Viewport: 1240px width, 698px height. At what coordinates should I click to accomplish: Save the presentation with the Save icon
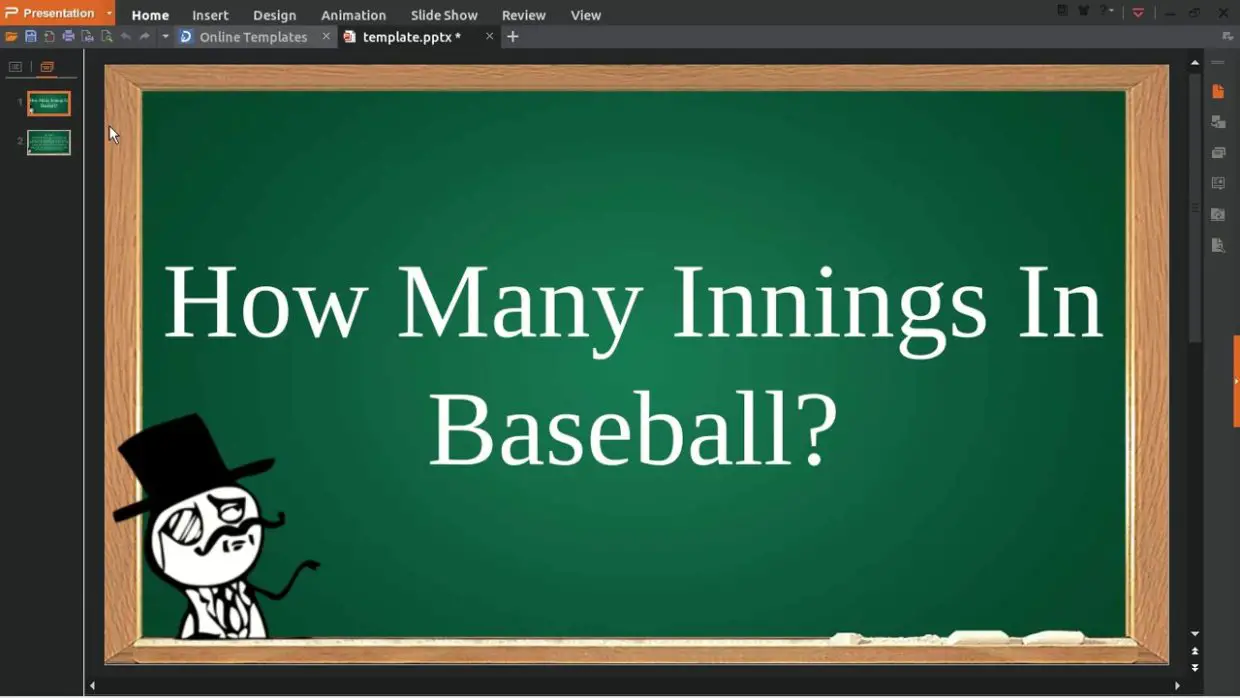(30, 36)
